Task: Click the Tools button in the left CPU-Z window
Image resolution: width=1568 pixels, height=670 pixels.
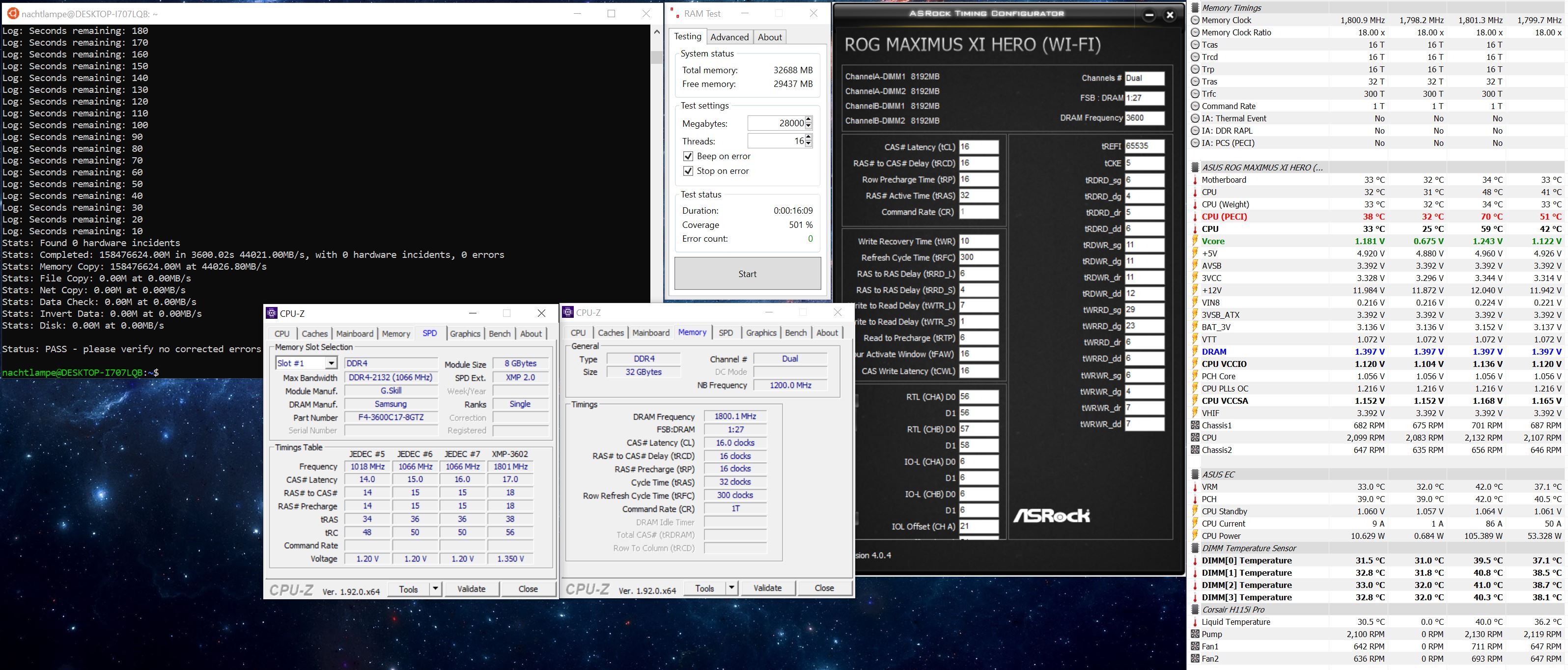Action: click(x=408, y=588)
